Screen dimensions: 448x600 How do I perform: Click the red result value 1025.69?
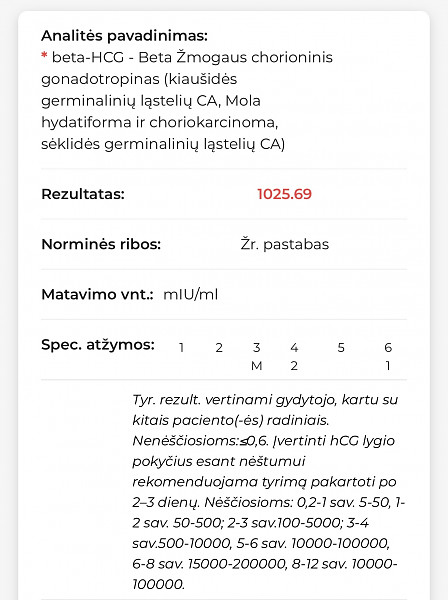pyautogui.click(x=284, y=194)
